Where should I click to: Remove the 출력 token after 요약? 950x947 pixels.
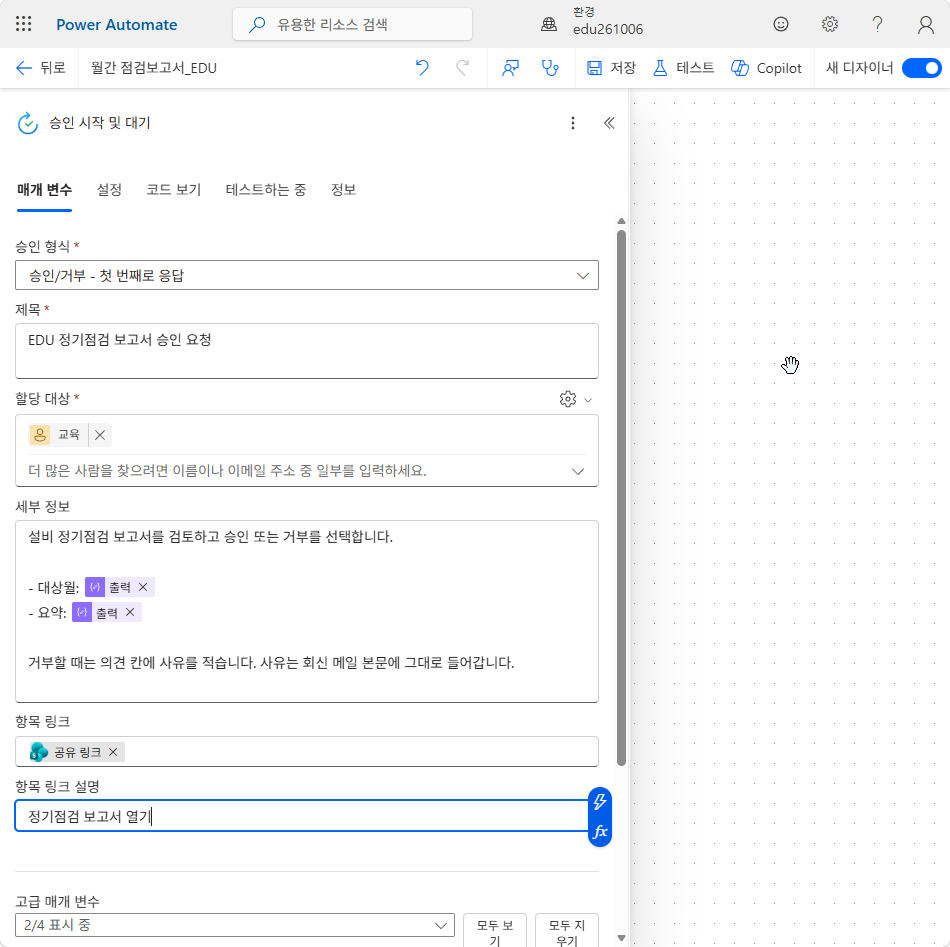(130, 613)
